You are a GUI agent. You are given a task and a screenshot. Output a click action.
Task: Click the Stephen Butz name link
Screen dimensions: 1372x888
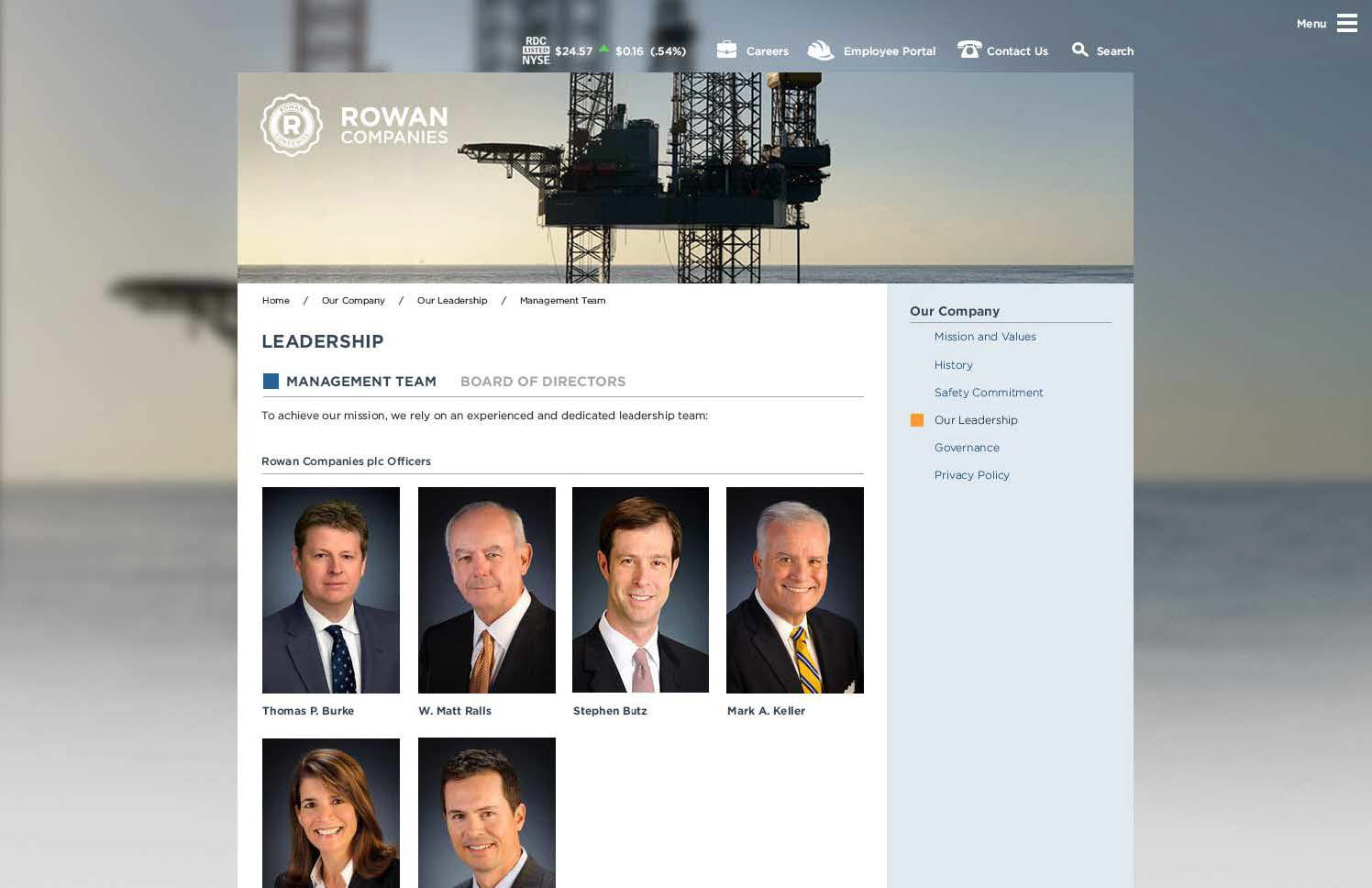pos(610,711)
